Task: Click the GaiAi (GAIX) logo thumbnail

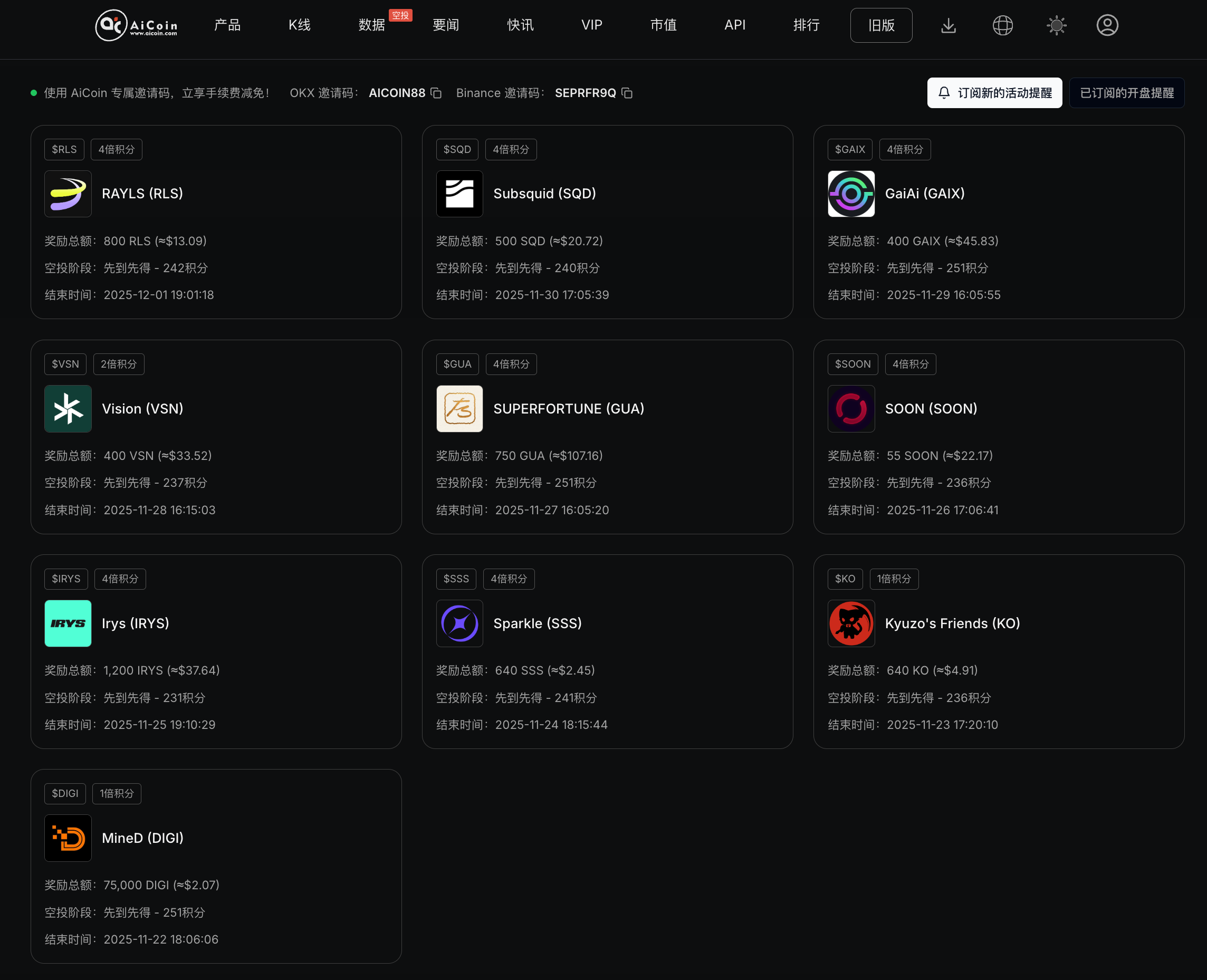Action: click(x=851, y=194)
